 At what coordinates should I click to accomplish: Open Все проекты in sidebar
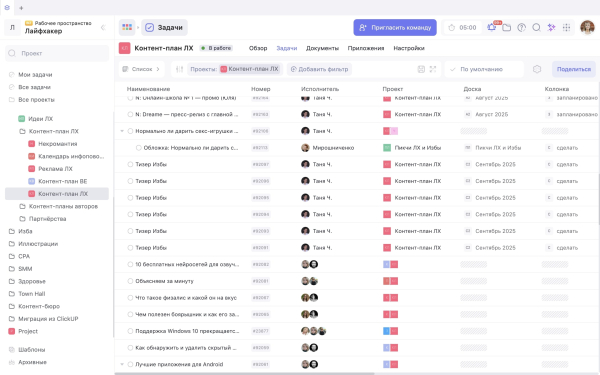(x=36, y=99)
